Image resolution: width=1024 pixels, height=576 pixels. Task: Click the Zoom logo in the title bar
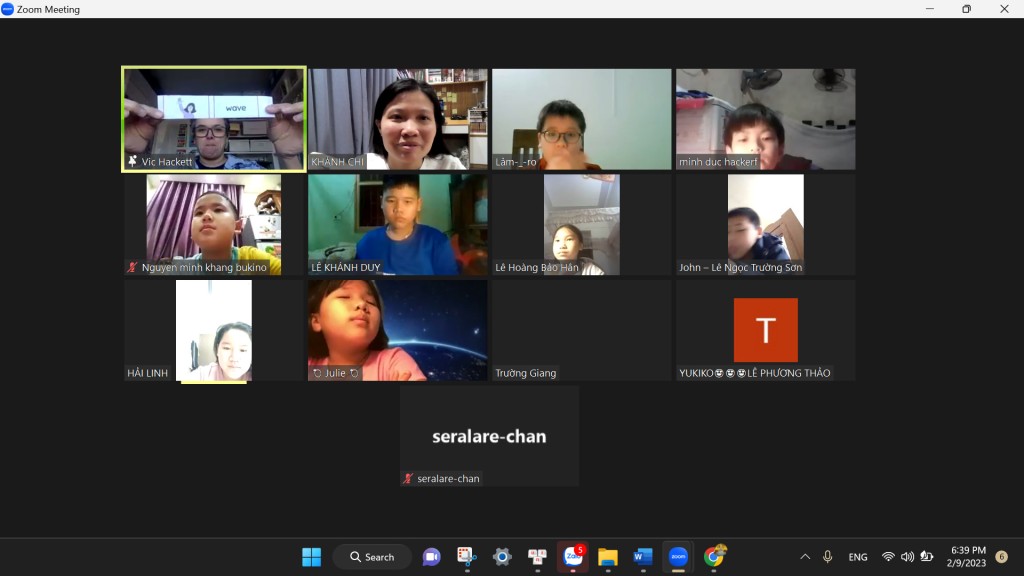pos(8,9)
